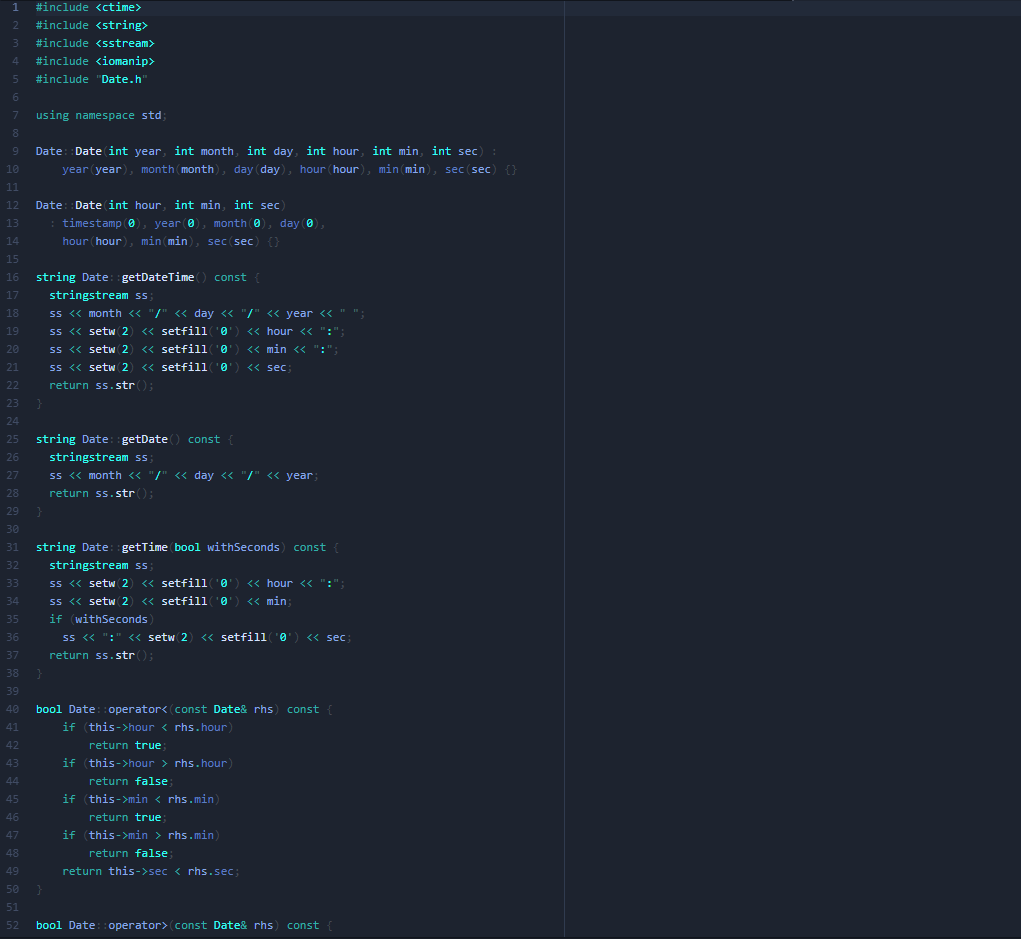This screenshot has width=1021, height=939.
Task: Click the "Date.h" include filename
Action: [x=122, y=79]
